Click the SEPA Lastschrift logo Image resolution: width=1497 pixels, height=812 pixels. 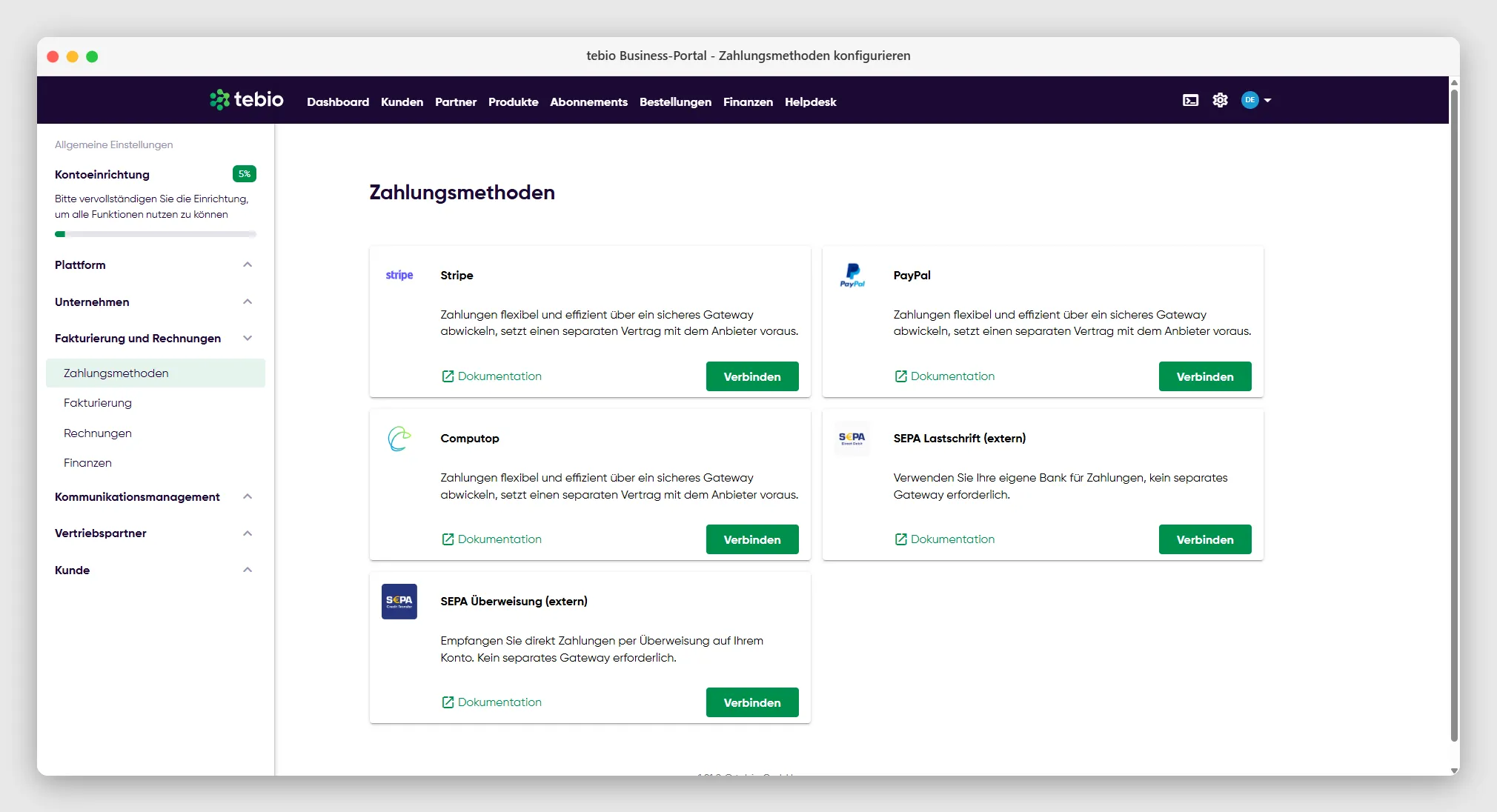[x=852, y=439]
